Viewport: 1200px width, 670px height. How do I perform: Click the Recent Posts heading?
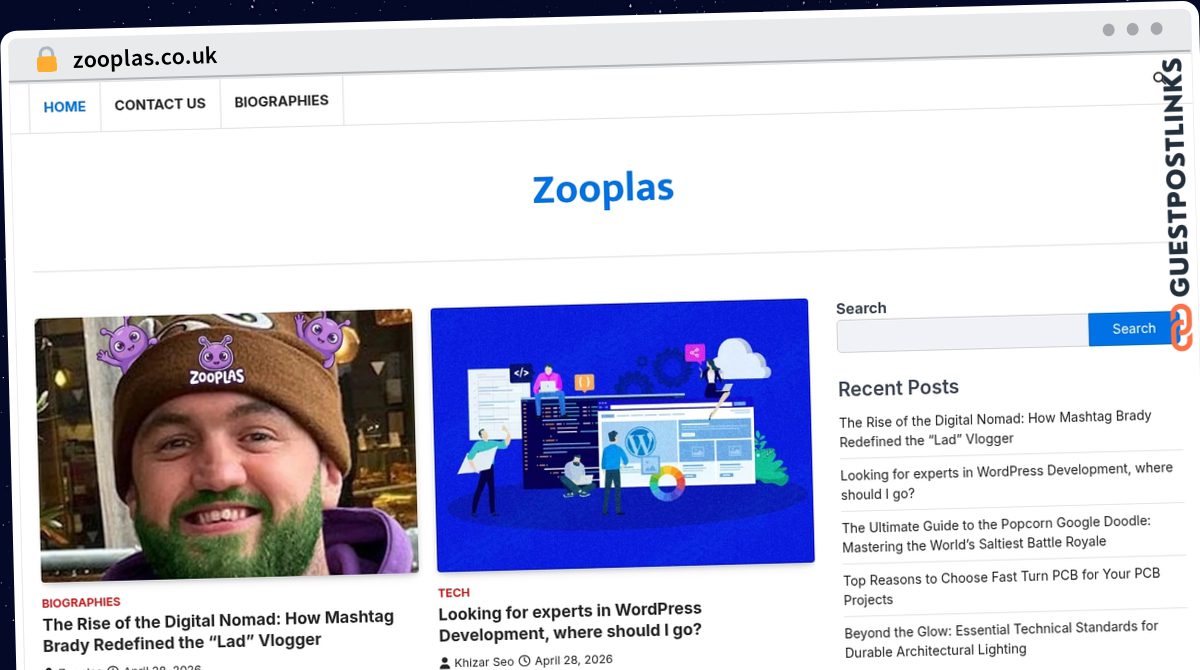(x=898, y=388)
